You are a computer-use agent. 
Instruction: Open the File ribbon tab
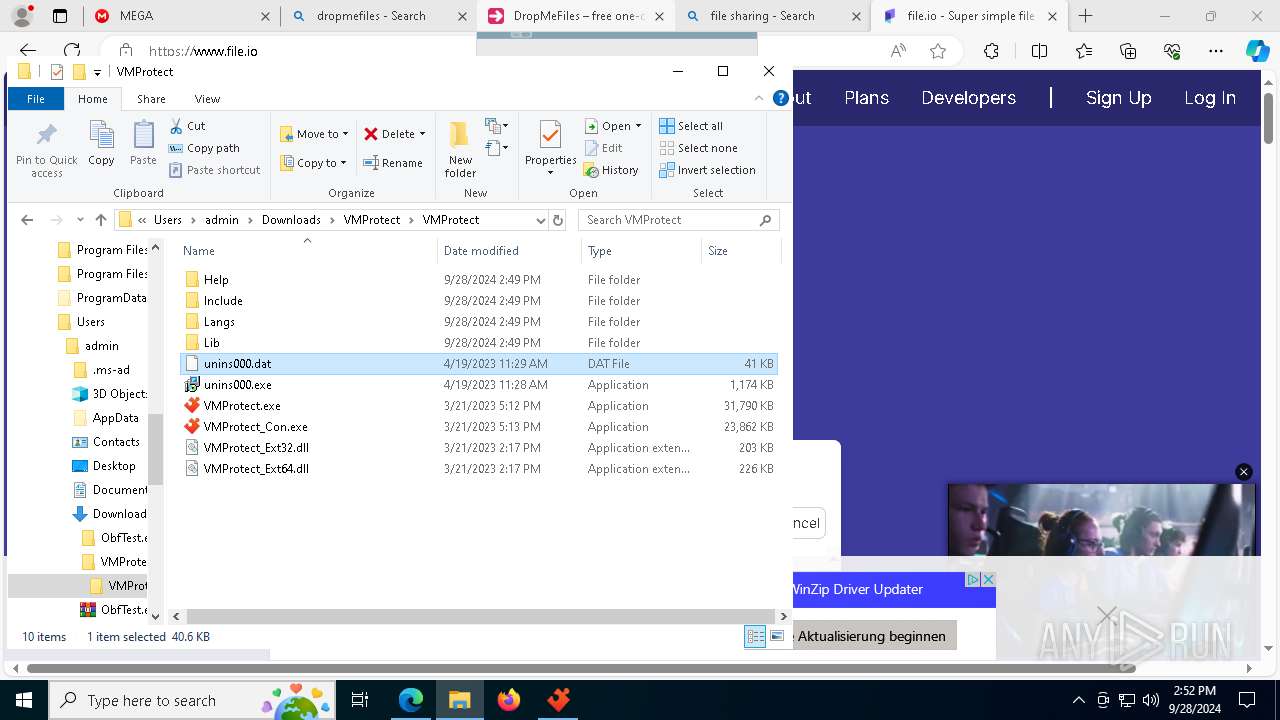click(x=36, y=99)
